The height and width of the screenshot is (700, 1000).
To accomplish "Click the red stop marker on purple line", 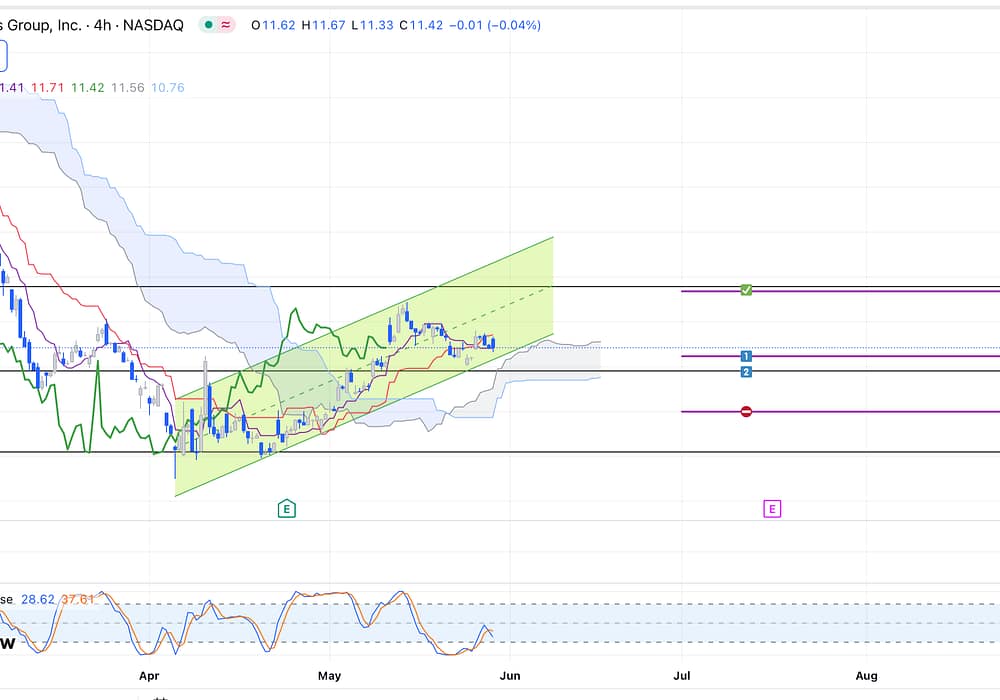I will coord(746,411).
